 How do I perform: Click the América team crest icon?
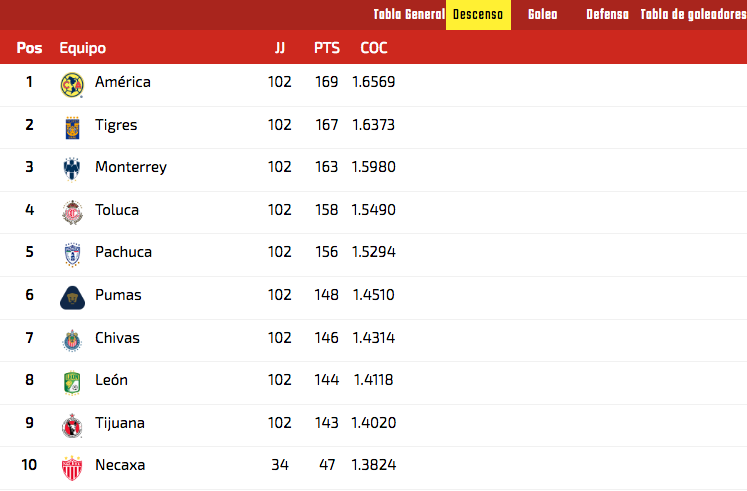pos(72,85)
